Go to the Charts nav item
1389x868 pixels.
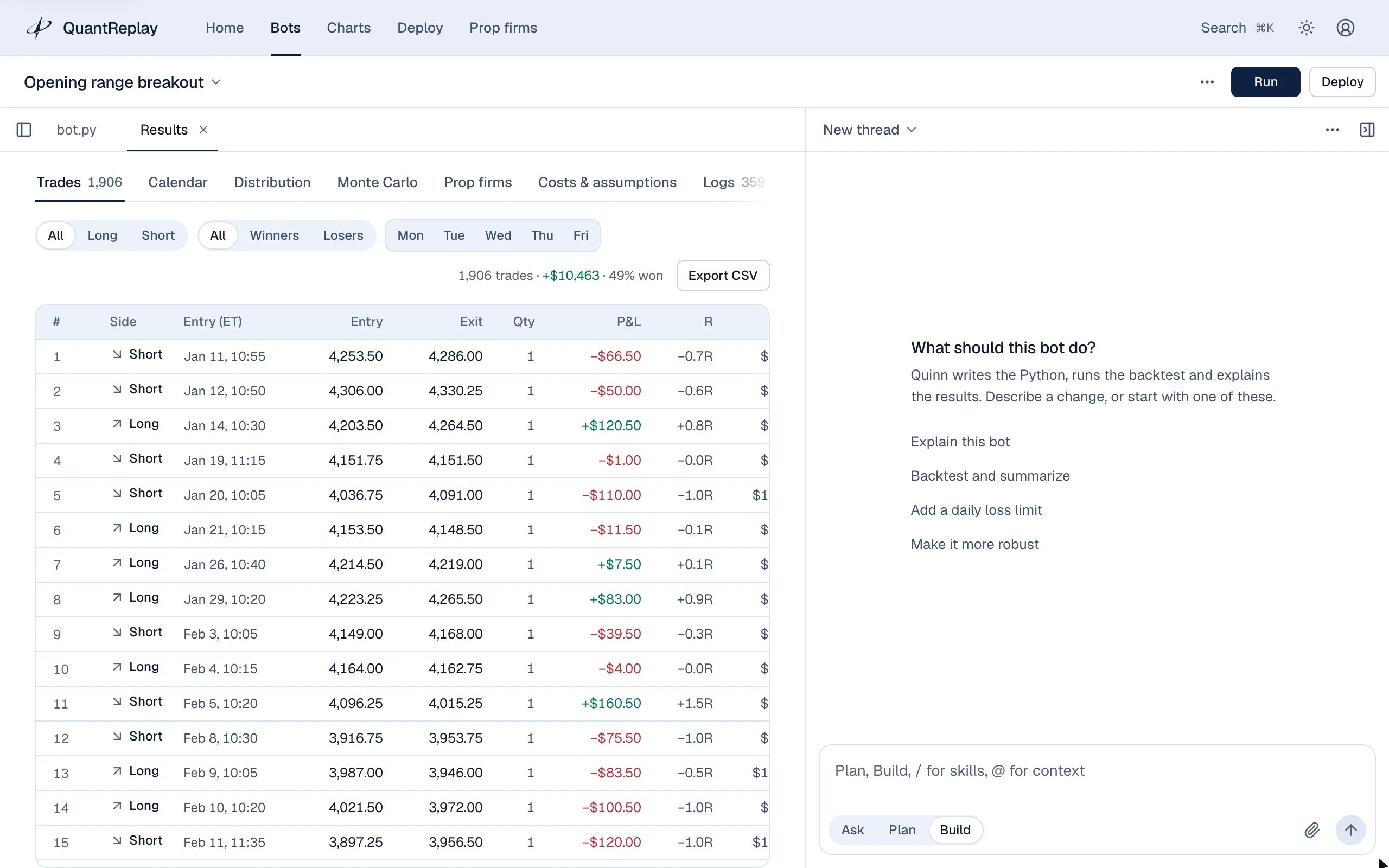coord(348,28)
